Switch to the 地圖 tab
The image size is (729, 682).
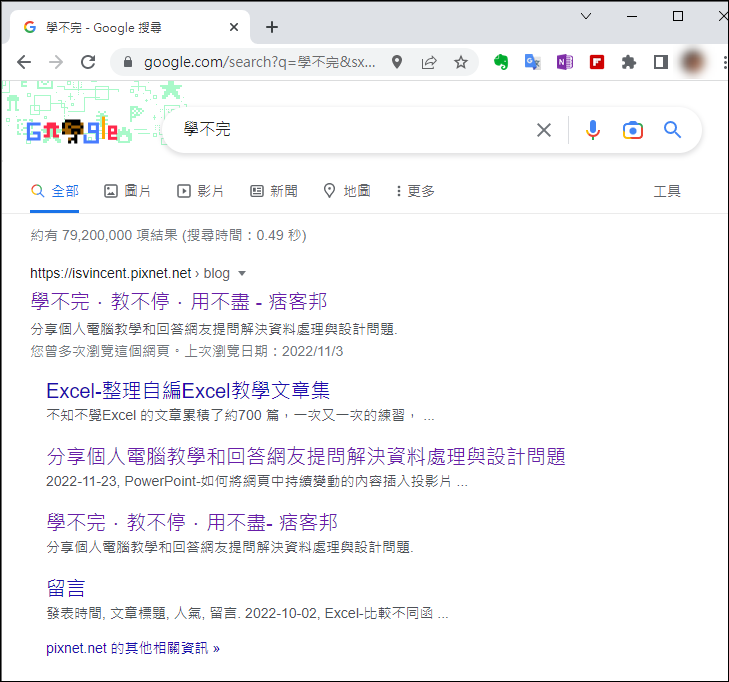point(347,191)
